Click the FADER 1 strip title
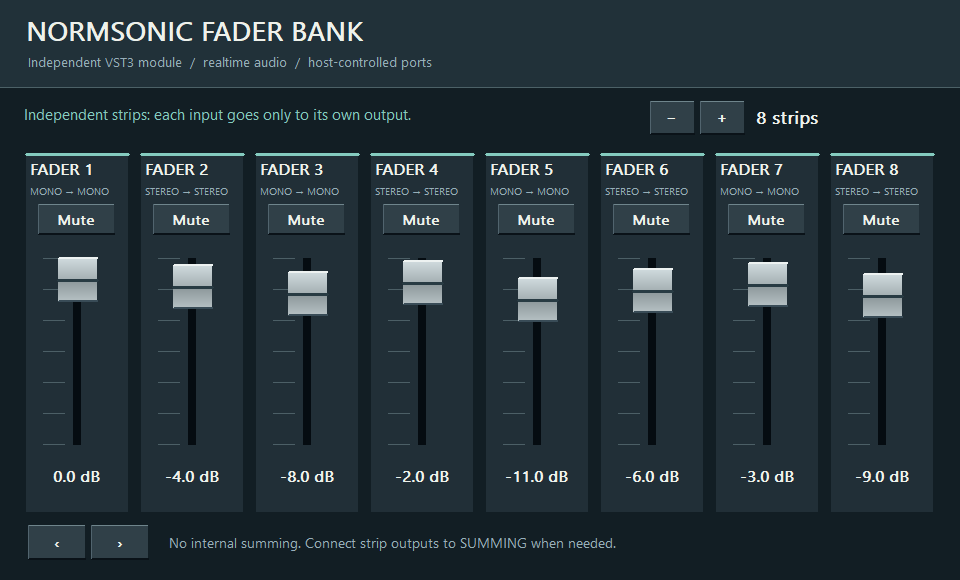Screen dimensions: 960x580 (62, 170)
